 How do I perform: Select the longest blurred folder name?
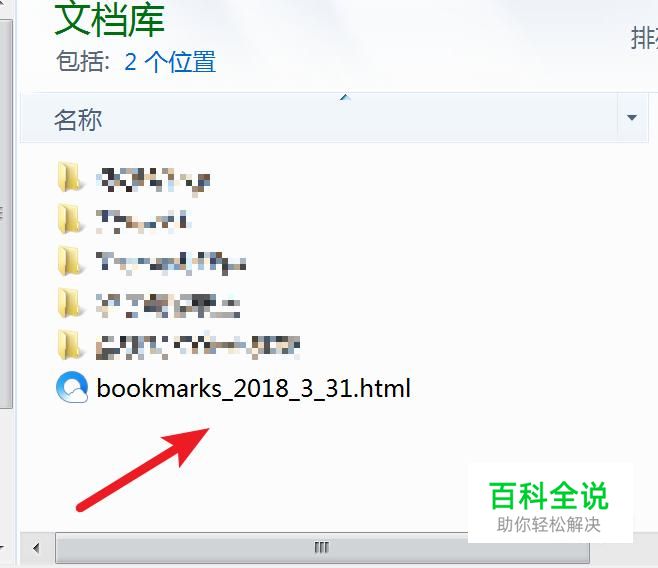[198, 347]
